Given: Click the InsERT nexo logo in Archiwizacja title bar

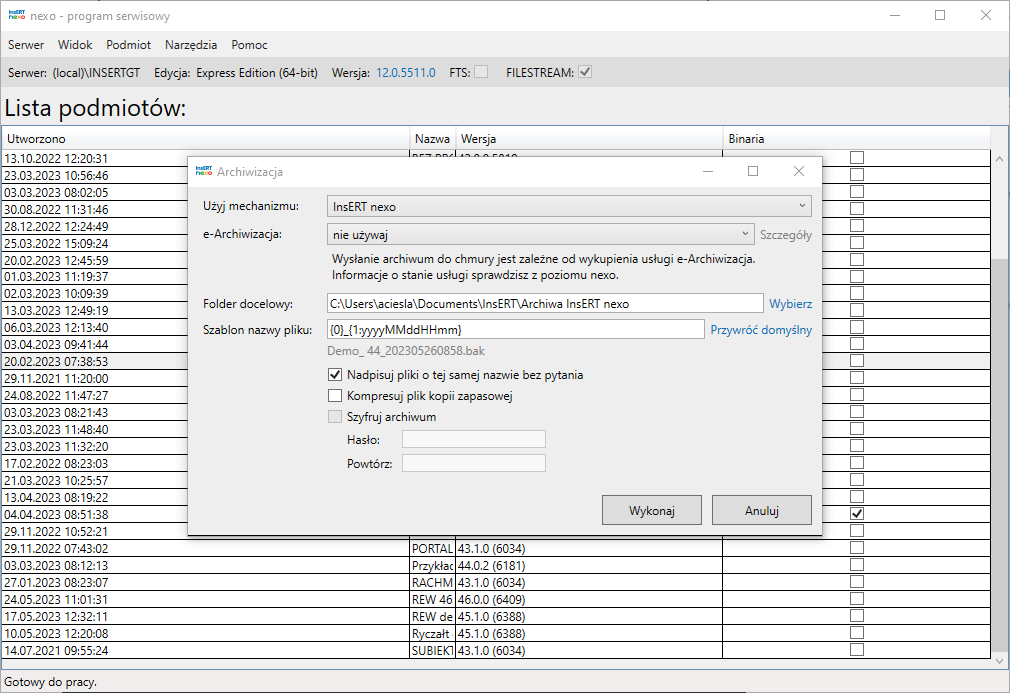Looking at the screenshot, I should 204,171.
